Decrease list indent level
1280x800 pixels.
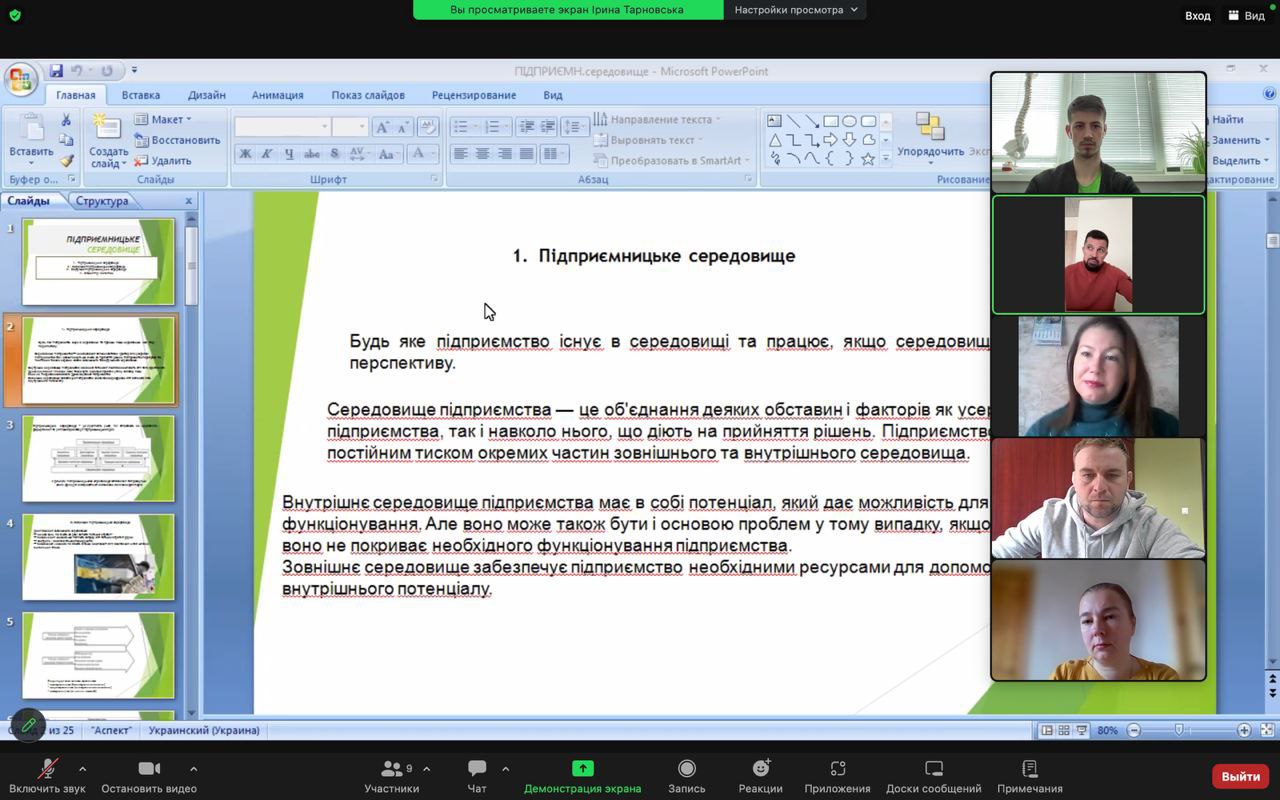[x=525, y=127]
